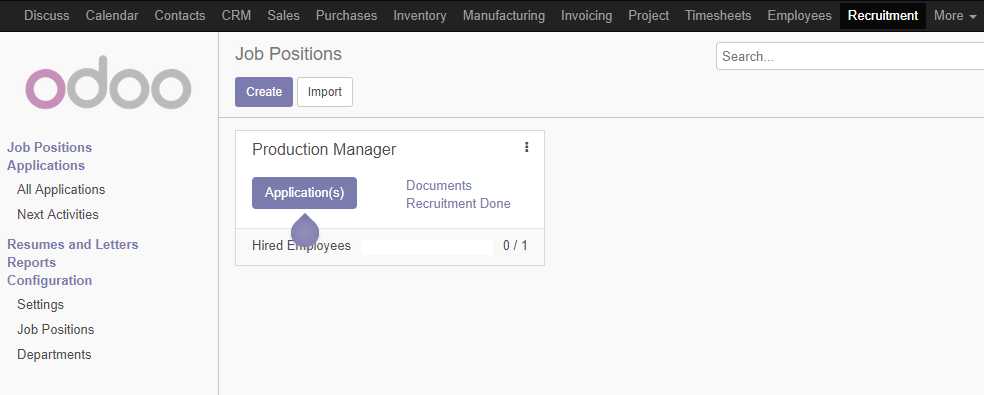Open the Documents link

[x=439, y=185]
